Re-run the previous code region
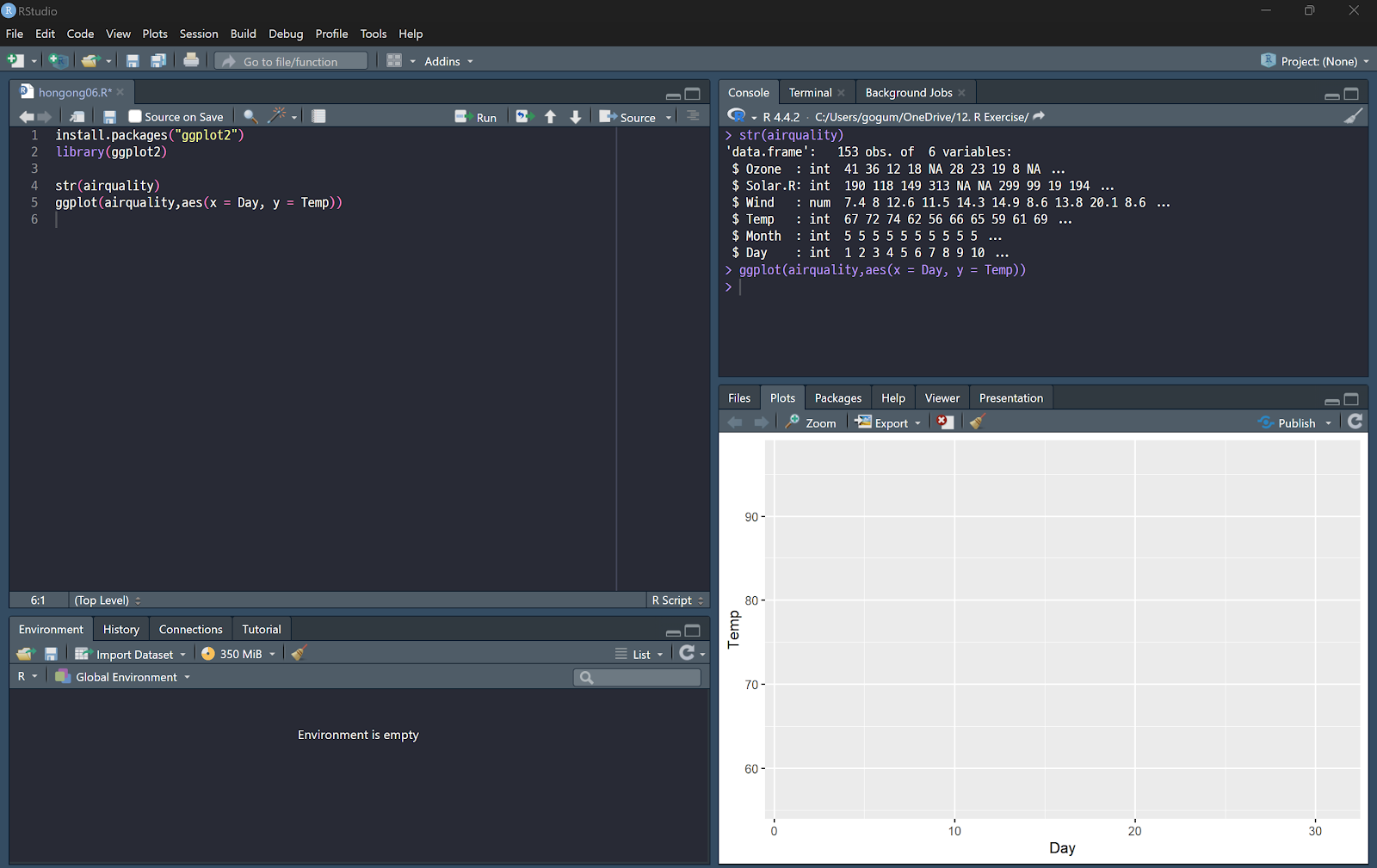The image size is (1377, 868). point(524,116)
